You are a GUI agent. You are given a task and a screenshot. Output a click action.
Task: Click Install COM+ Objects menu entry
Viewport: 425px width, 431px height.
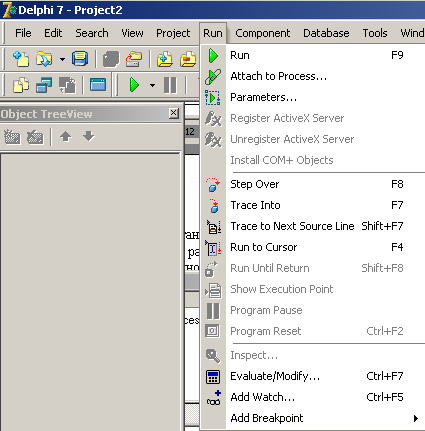pyautogui.click(x=313, y=160)
